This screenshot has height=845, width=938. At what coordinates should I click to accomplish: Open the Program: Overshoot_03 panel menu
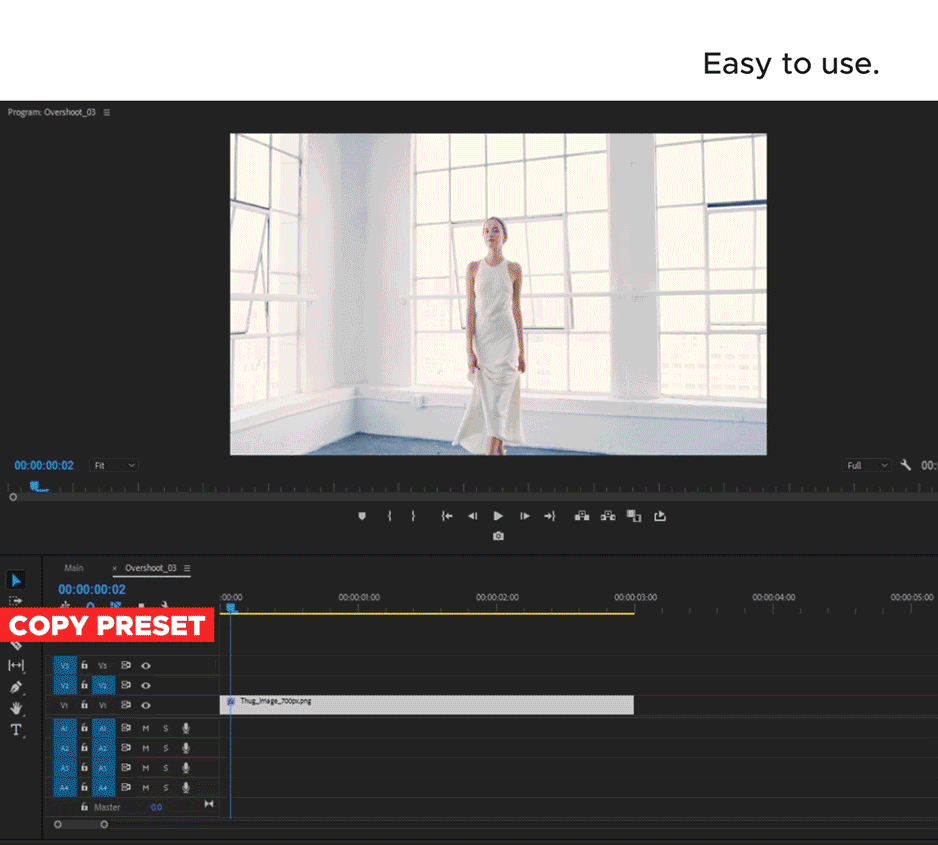107,112
